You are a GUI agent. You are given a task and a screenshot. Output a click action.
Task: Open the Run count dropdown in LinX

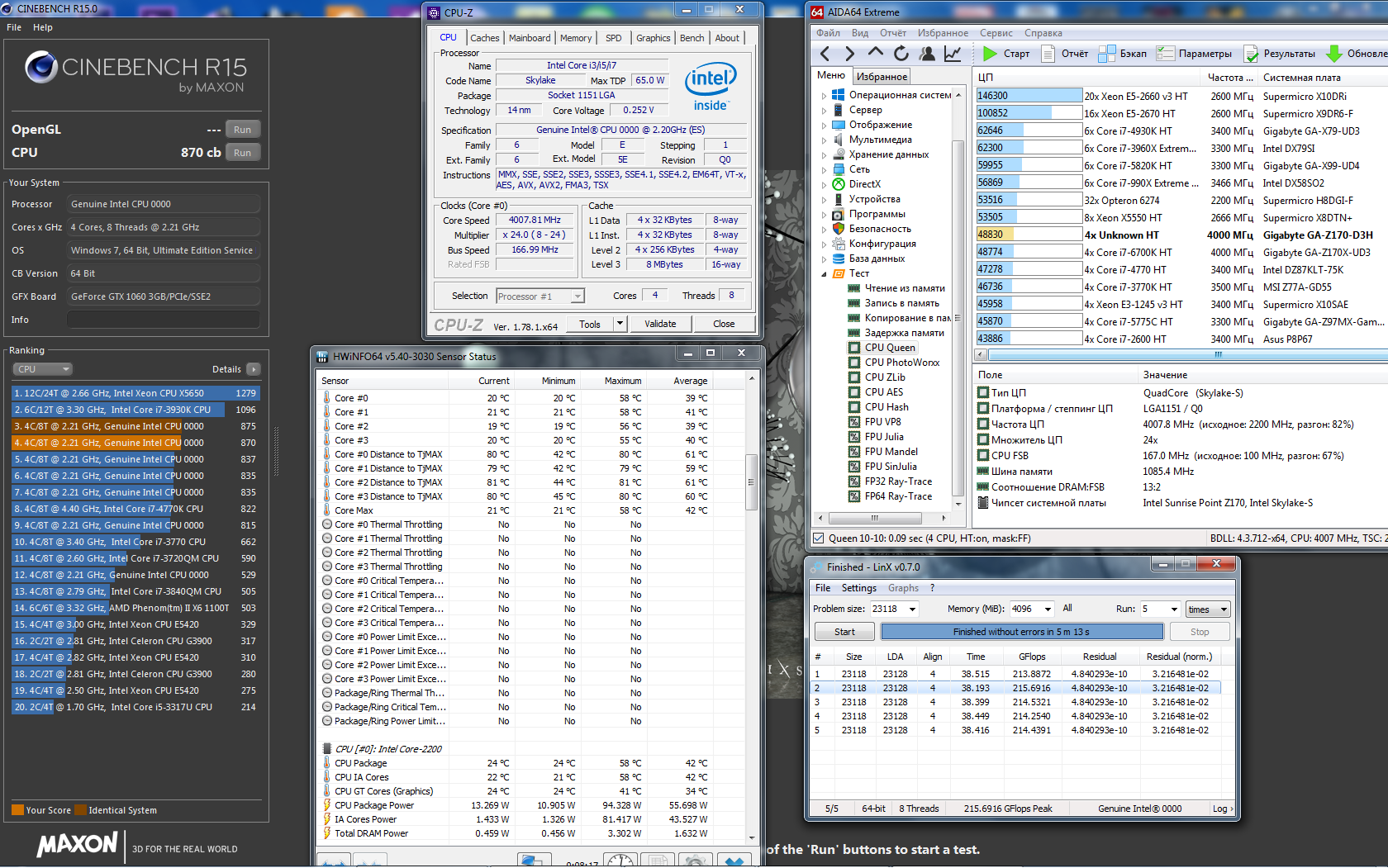1174,609
